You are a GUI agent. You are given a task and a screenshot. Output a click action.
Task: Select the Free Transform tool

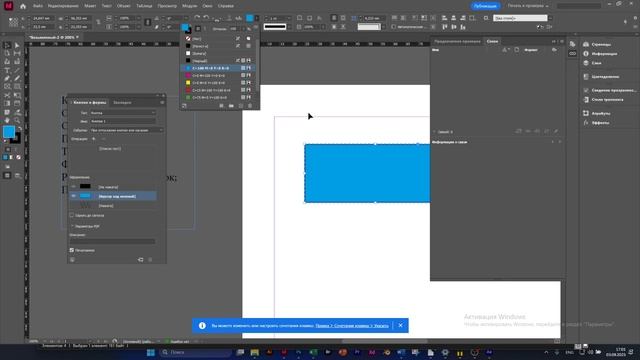click(17, 95)
